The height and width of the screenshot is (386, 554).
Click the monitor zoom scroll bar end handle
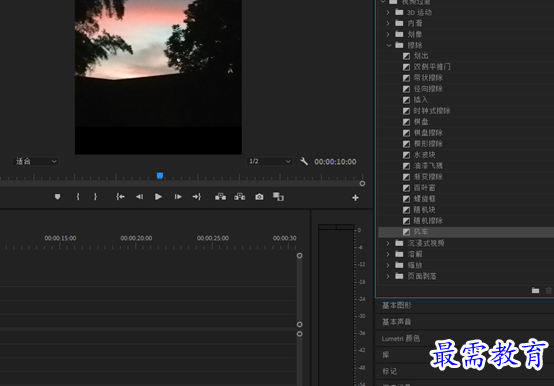coord(362,183)
